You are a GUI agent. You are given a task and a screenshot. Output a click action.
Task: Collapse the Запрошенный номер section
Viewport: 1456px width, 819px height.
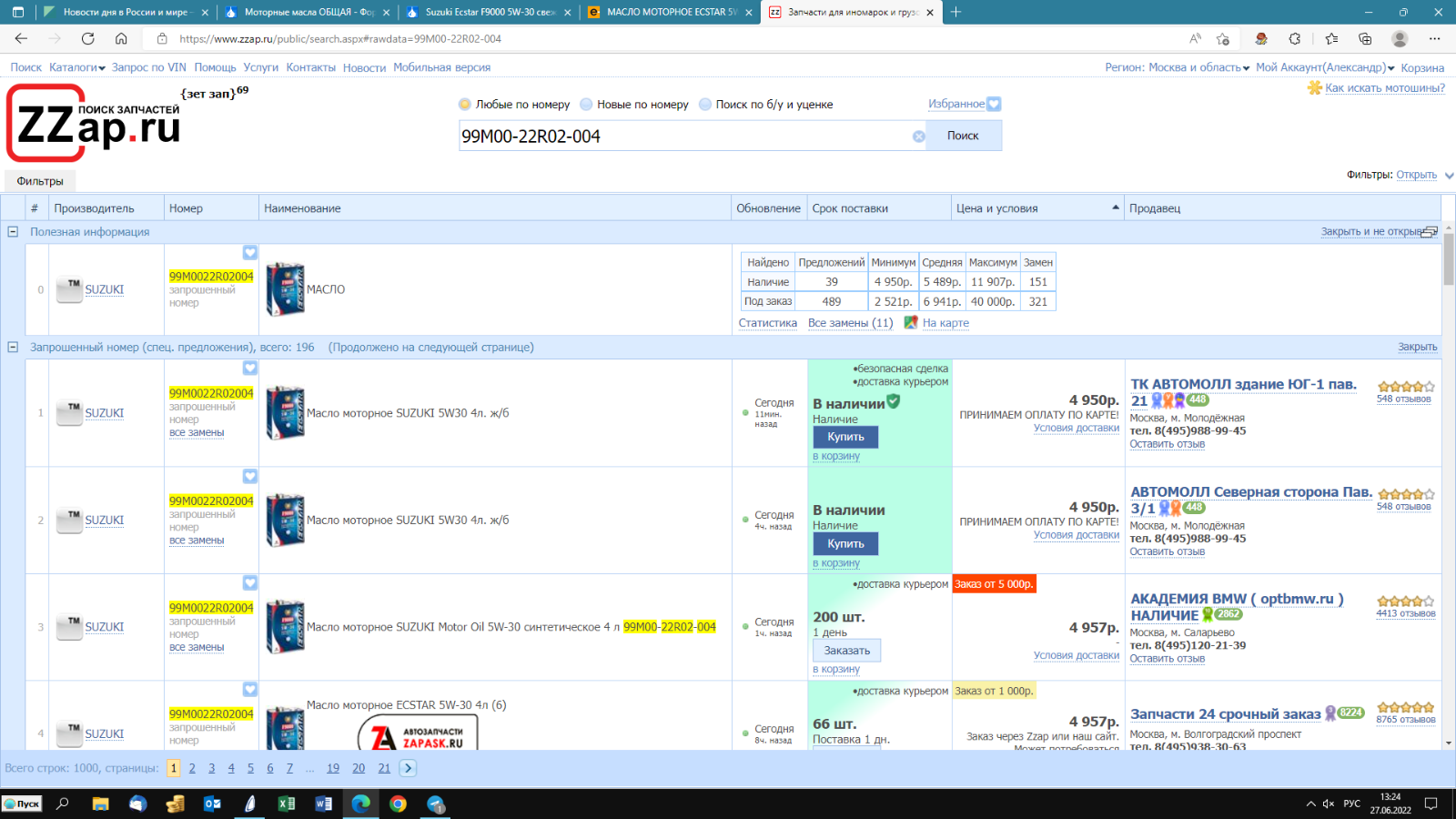(x=13, y=347)
